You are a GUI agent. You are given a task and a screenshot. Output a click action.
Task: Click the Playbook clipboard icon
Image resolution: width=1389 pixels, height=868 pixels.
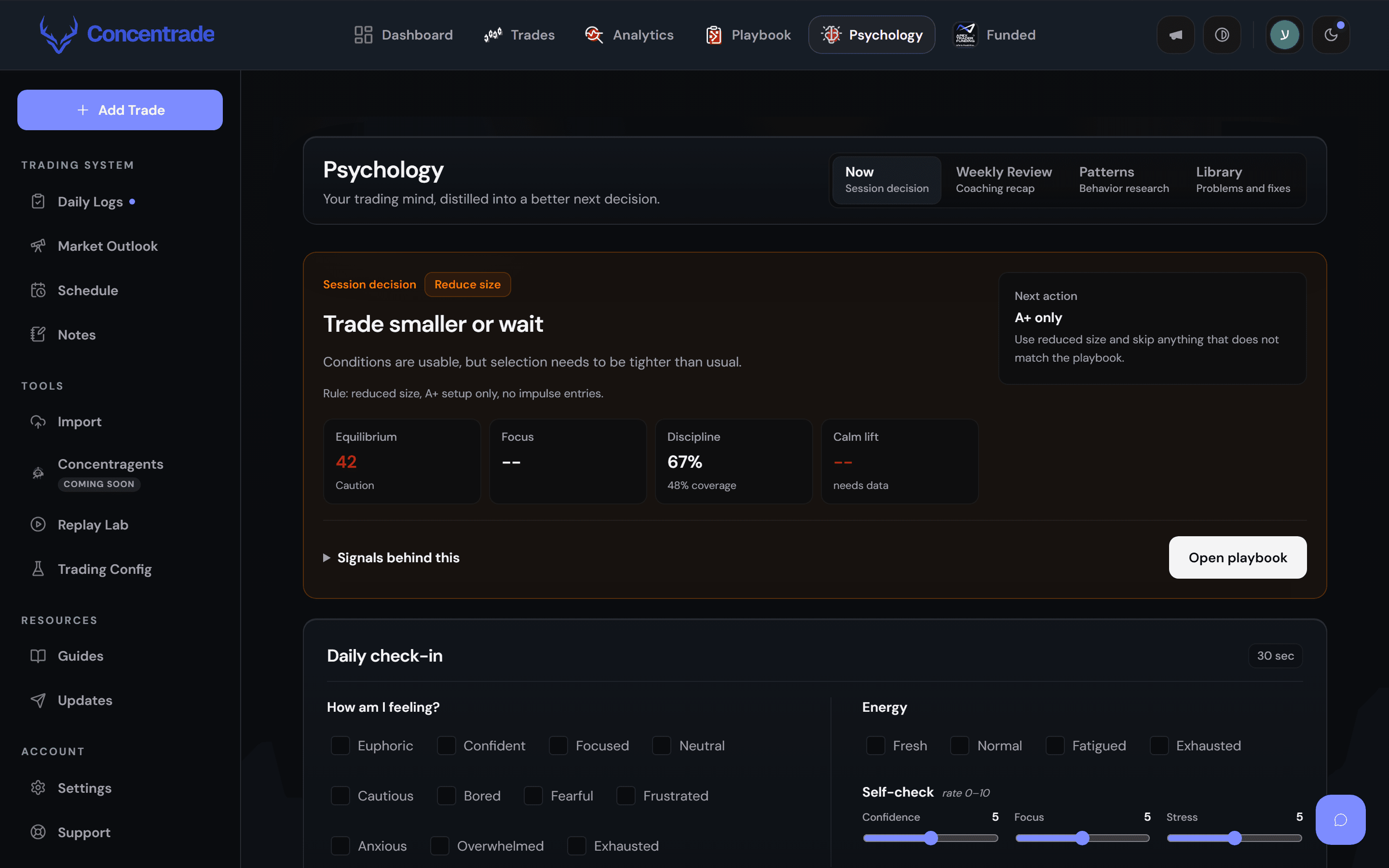point(713,35)
